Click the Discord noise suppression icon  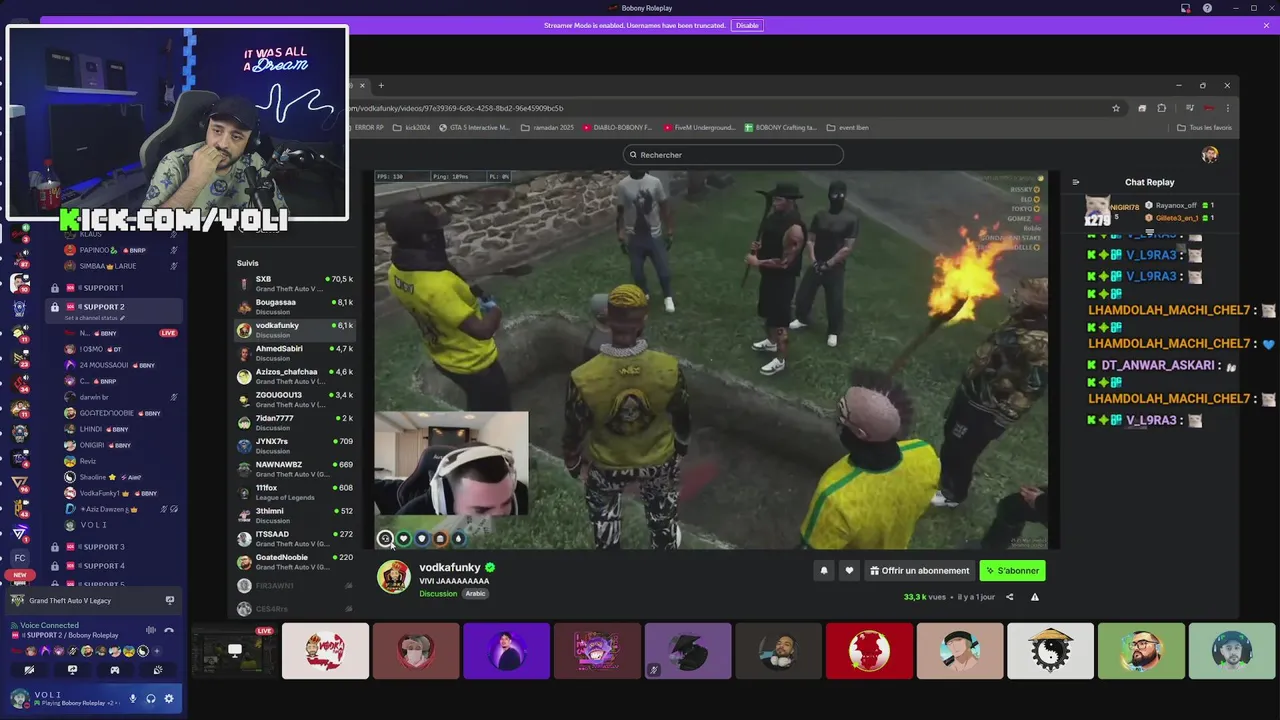coord(151,630)
